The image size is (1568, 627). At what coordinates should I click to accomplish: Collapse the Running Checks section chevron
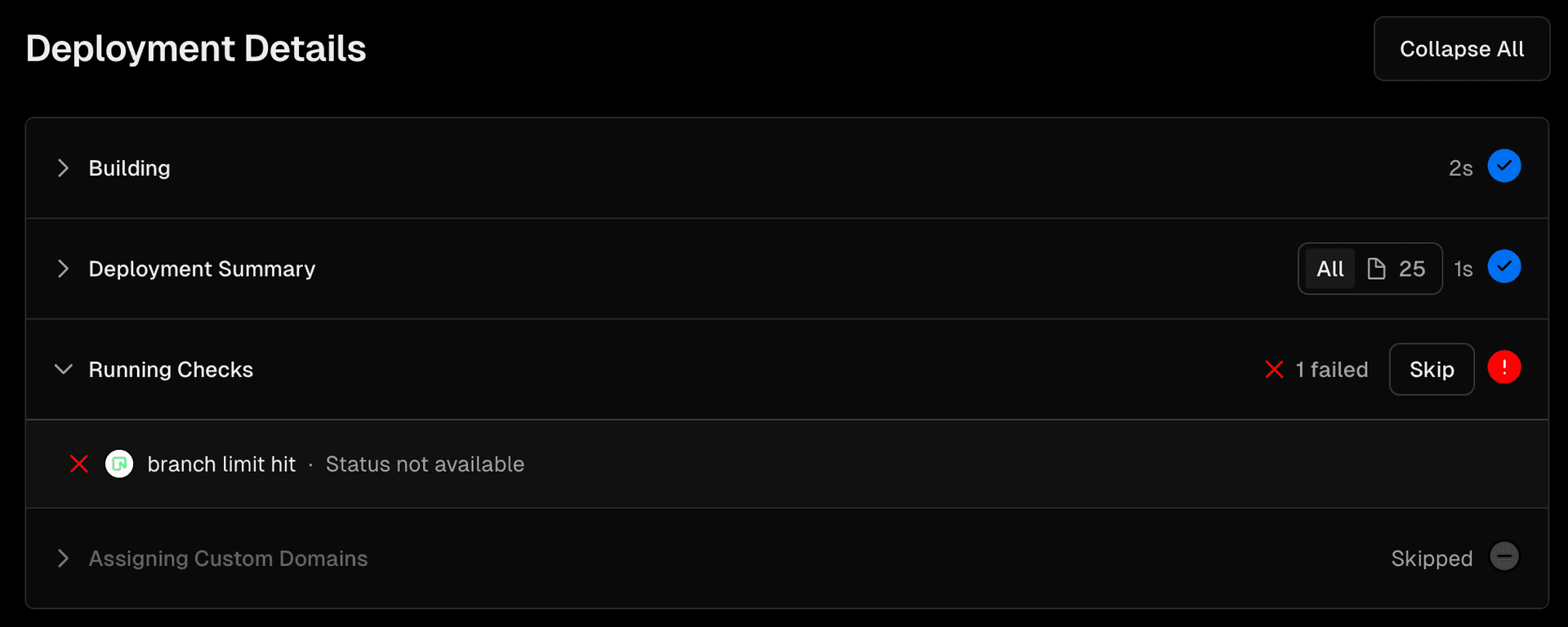coord(63,369)
